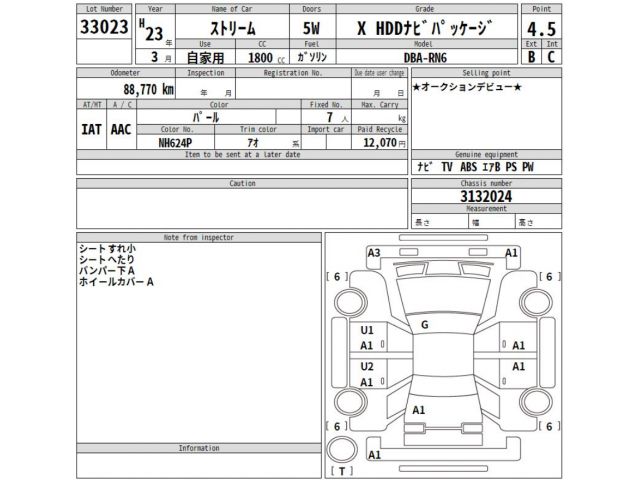
Task: Select the year value H23
Action: coord(151,31)
